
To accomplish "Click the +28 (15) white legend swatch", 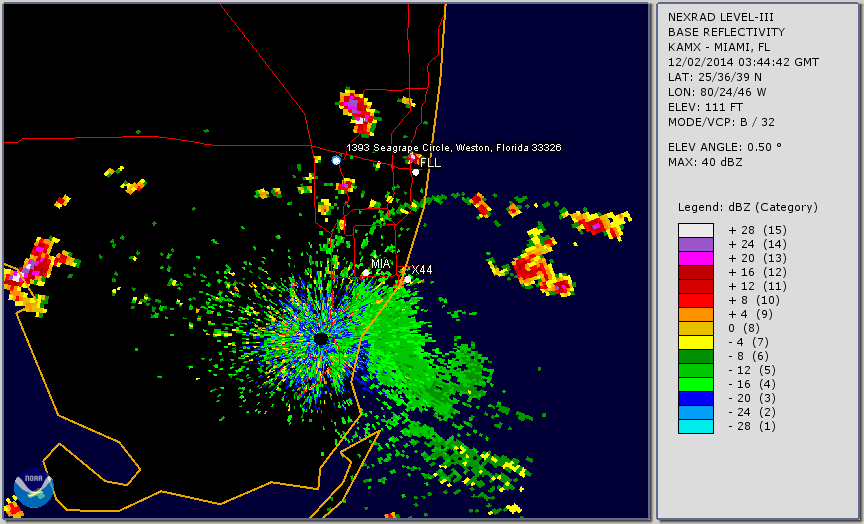I will (695, 230).
